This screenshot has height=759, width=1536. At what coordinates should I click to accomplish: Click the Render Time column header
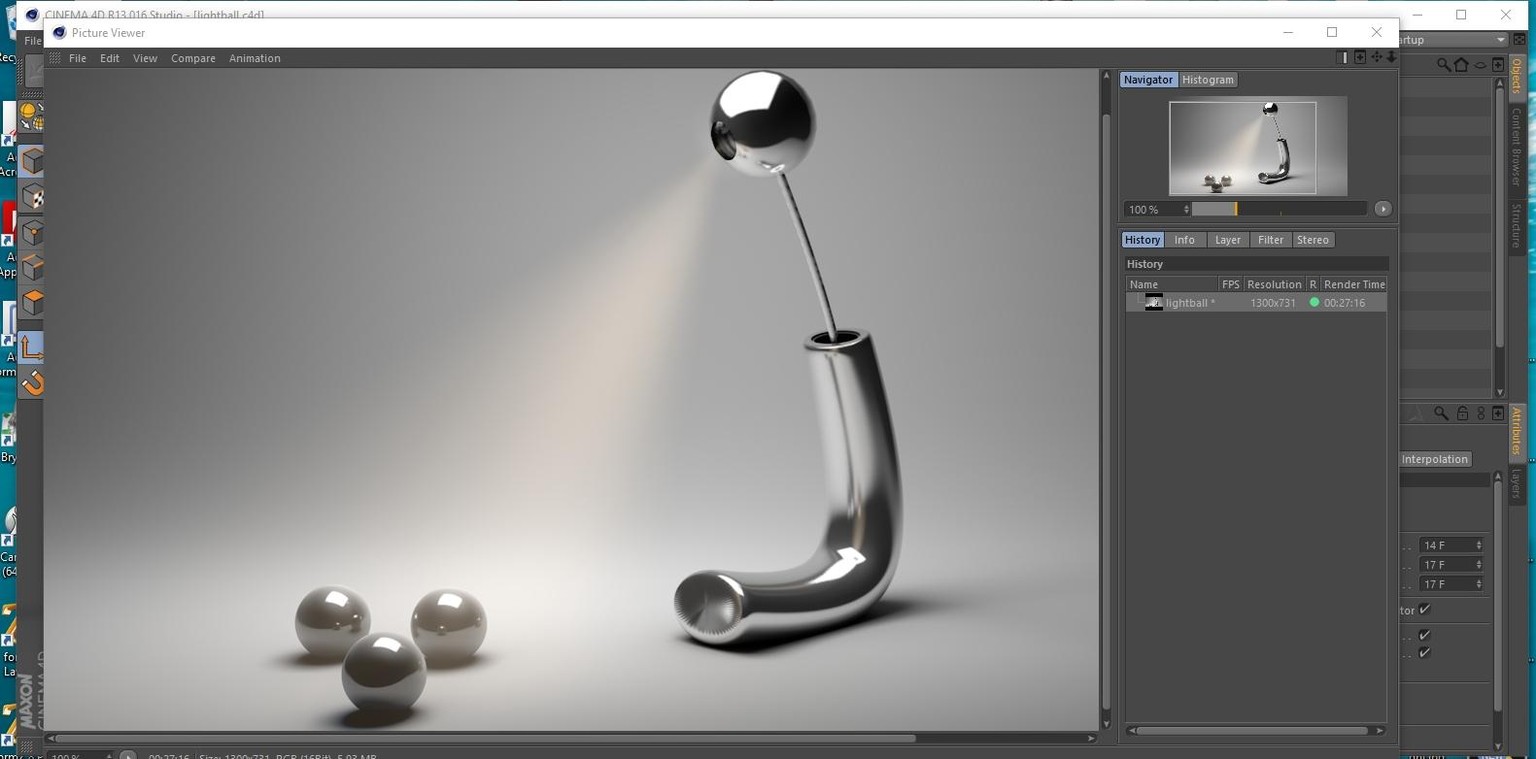(1354, 285)
